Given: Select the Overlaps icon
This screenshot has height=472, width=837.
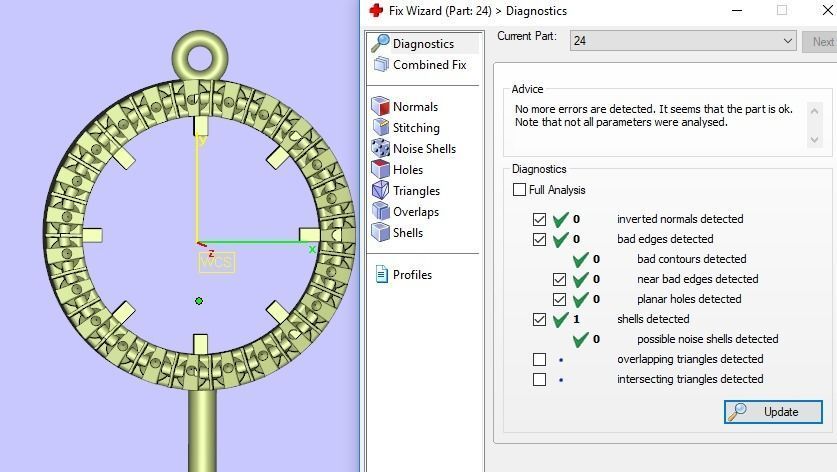Looking at the screenshot, I should [x=381, y=211].
